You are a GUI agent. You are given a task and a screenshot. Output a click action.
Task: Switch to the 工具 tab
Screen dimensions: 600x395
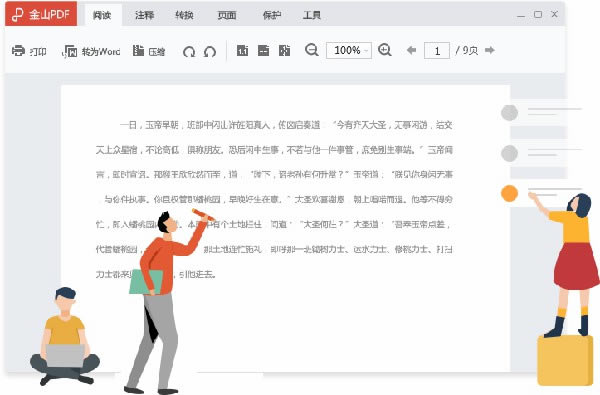pos(311,15)
